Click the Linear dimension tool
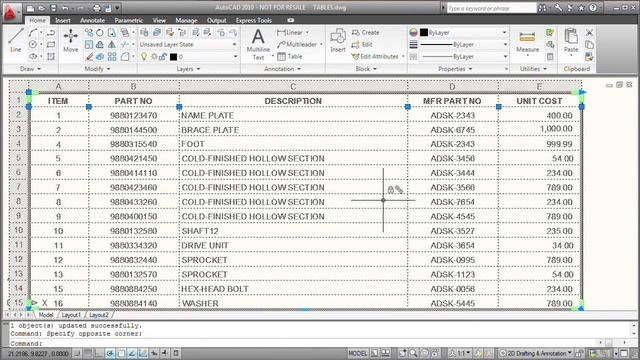Image resolution: width=640 pixels, height=360 pixels. tap(290, 33)
